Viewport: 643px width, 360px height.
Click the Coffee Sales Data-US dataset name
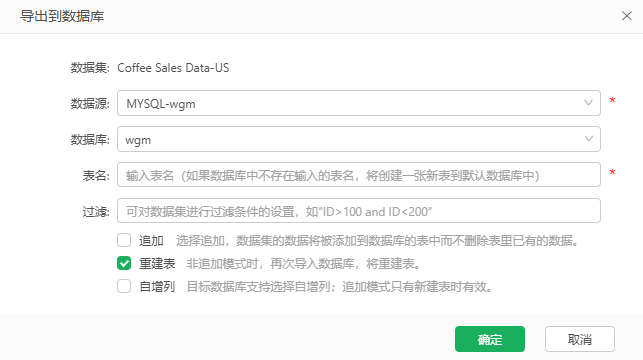pyautogui.click(x=173, y=68)
